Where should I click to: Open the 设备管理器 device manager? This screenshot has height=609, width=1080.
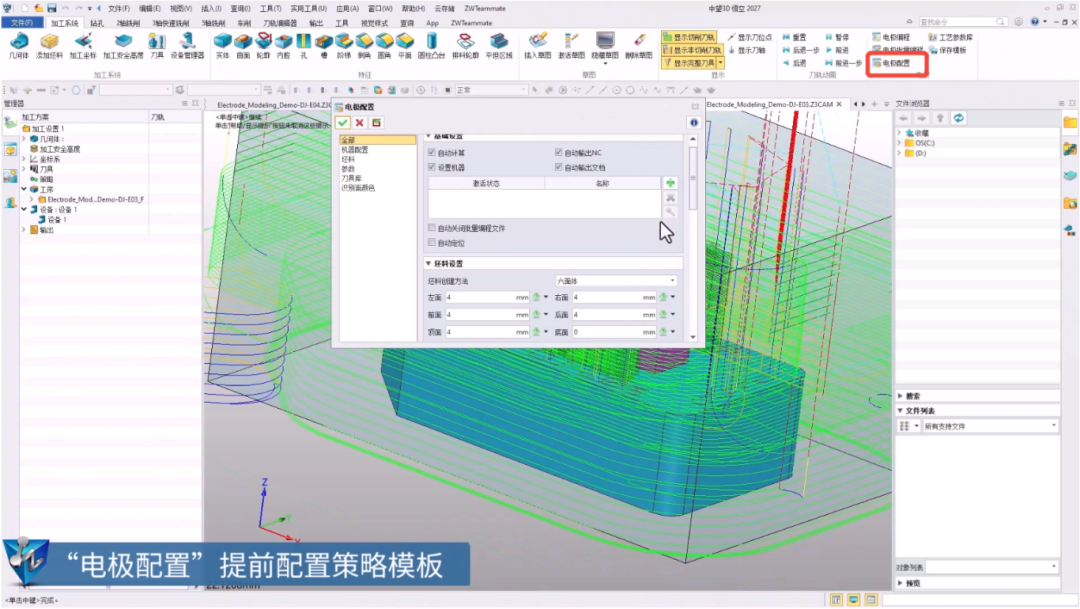point(187,45)
